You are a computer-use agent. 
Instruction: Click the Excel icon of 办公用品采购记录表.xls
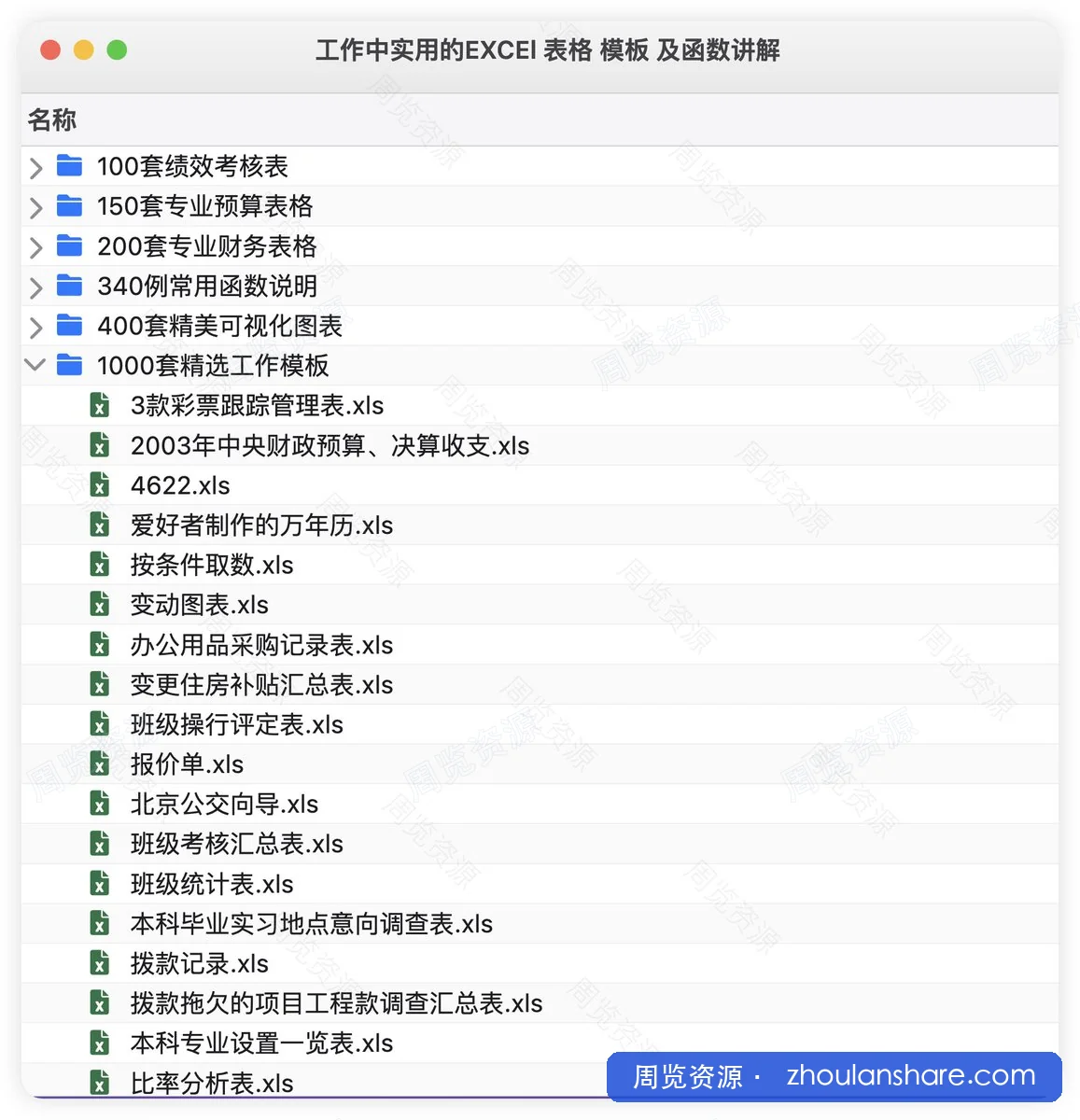click(99, 644)
